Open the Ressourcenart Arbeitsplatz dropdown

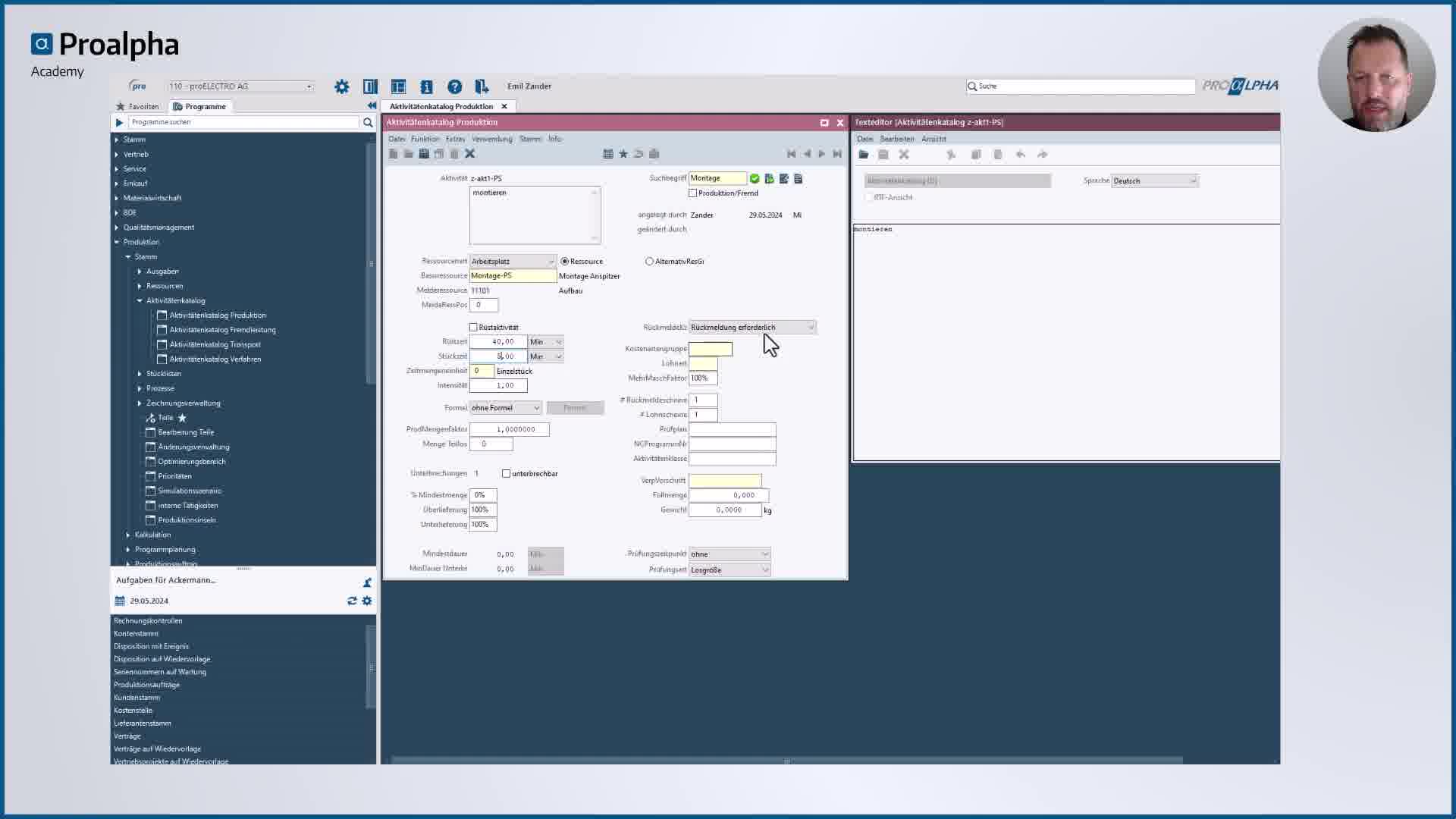[513, 262]
